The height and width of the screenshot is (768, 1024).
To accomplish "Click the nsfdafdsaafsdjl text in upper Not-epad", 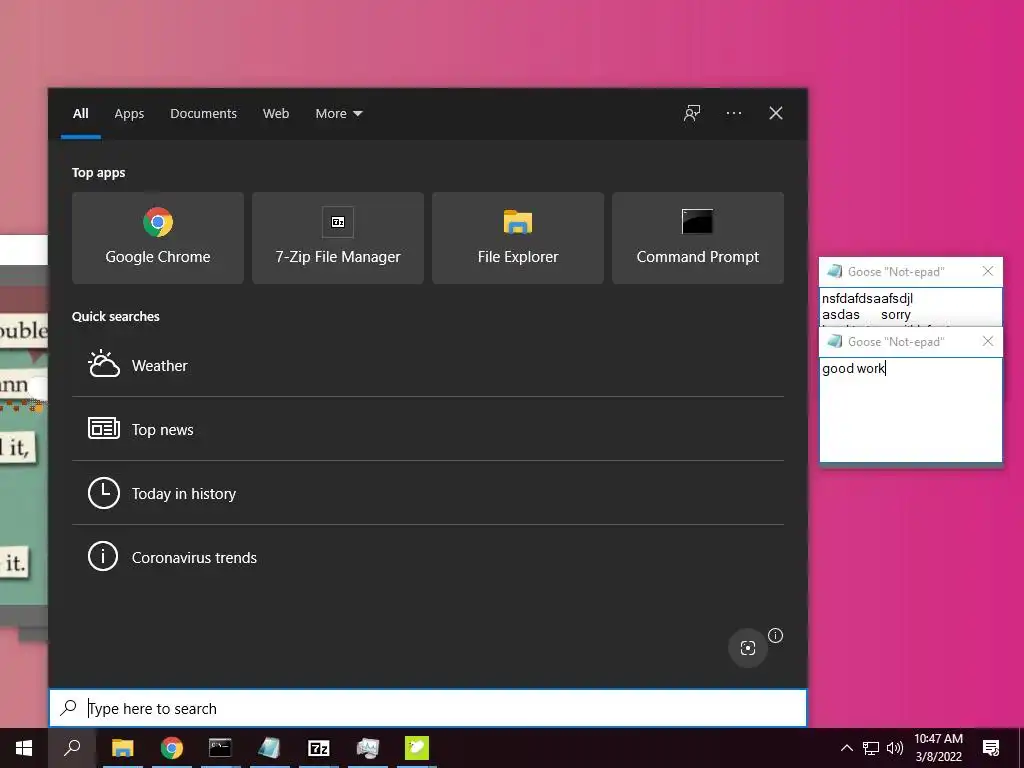I will tap(867, 298).
